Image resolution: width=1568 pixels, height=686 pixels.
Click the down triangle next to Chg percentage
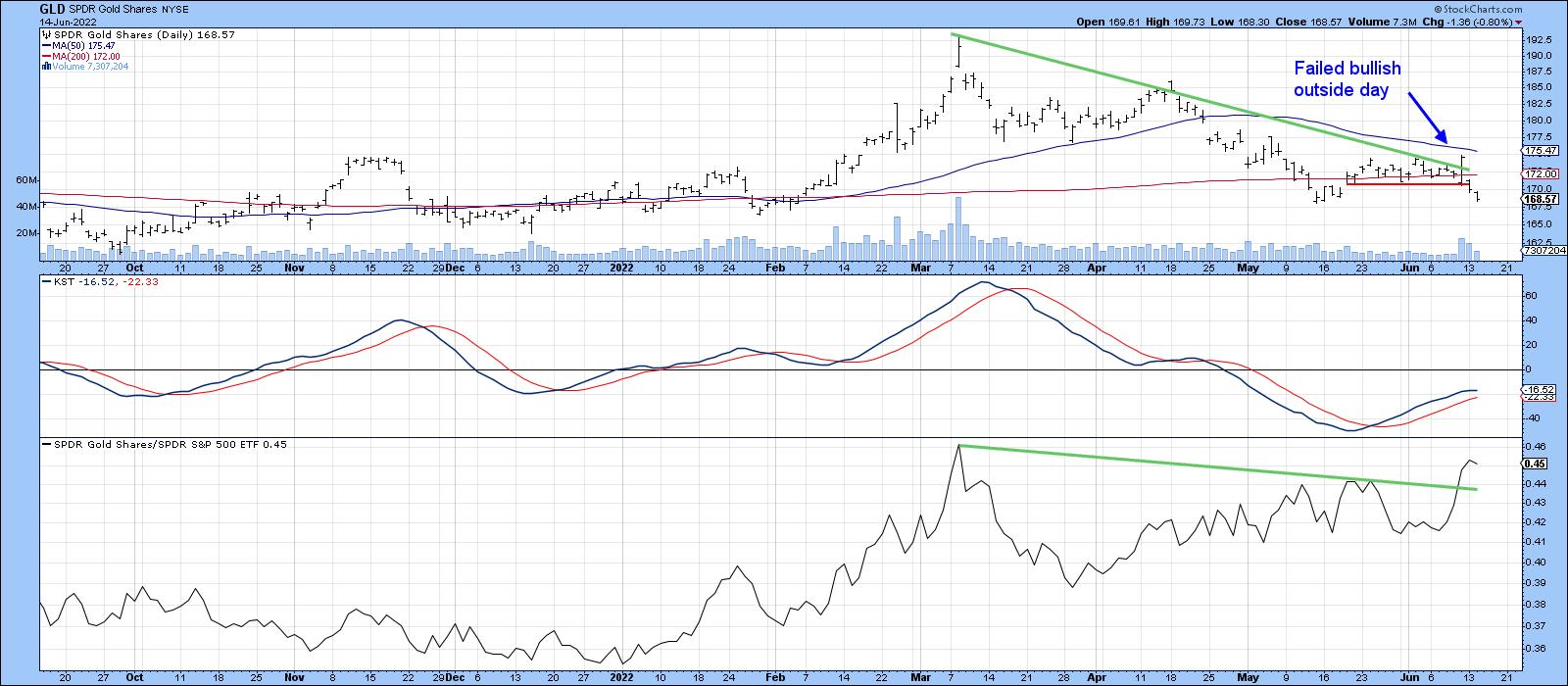1518,22
